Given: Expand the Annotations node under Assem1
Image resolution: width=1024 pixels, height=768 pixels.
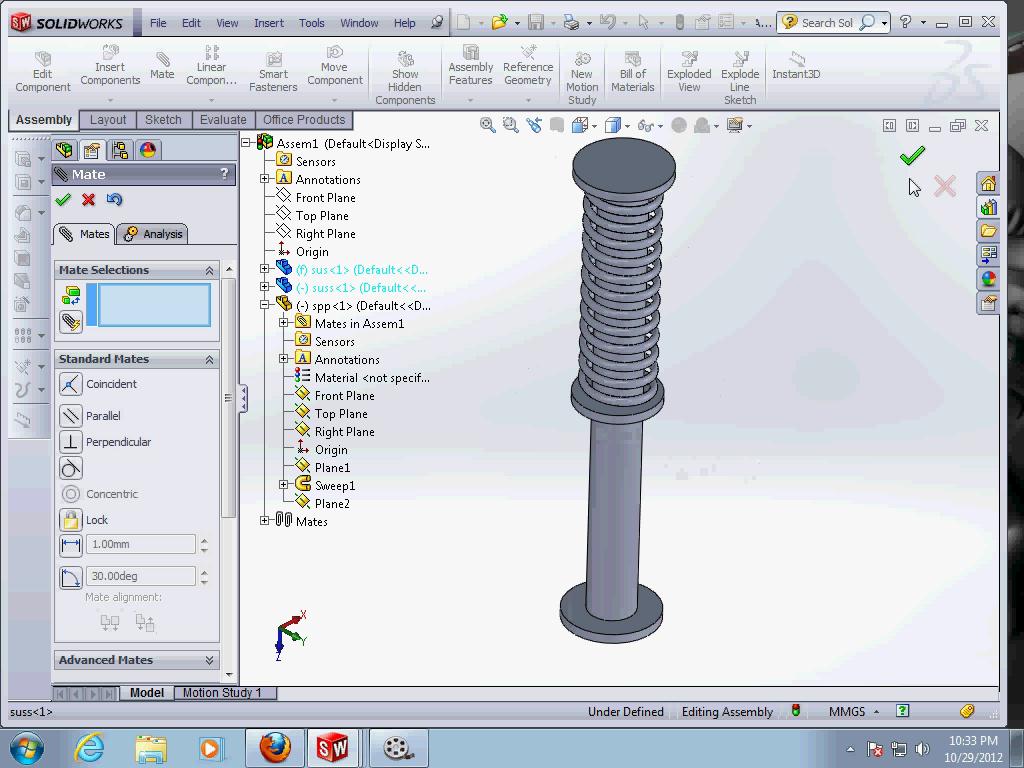Looking at the screenshot, I should (264, 178).
